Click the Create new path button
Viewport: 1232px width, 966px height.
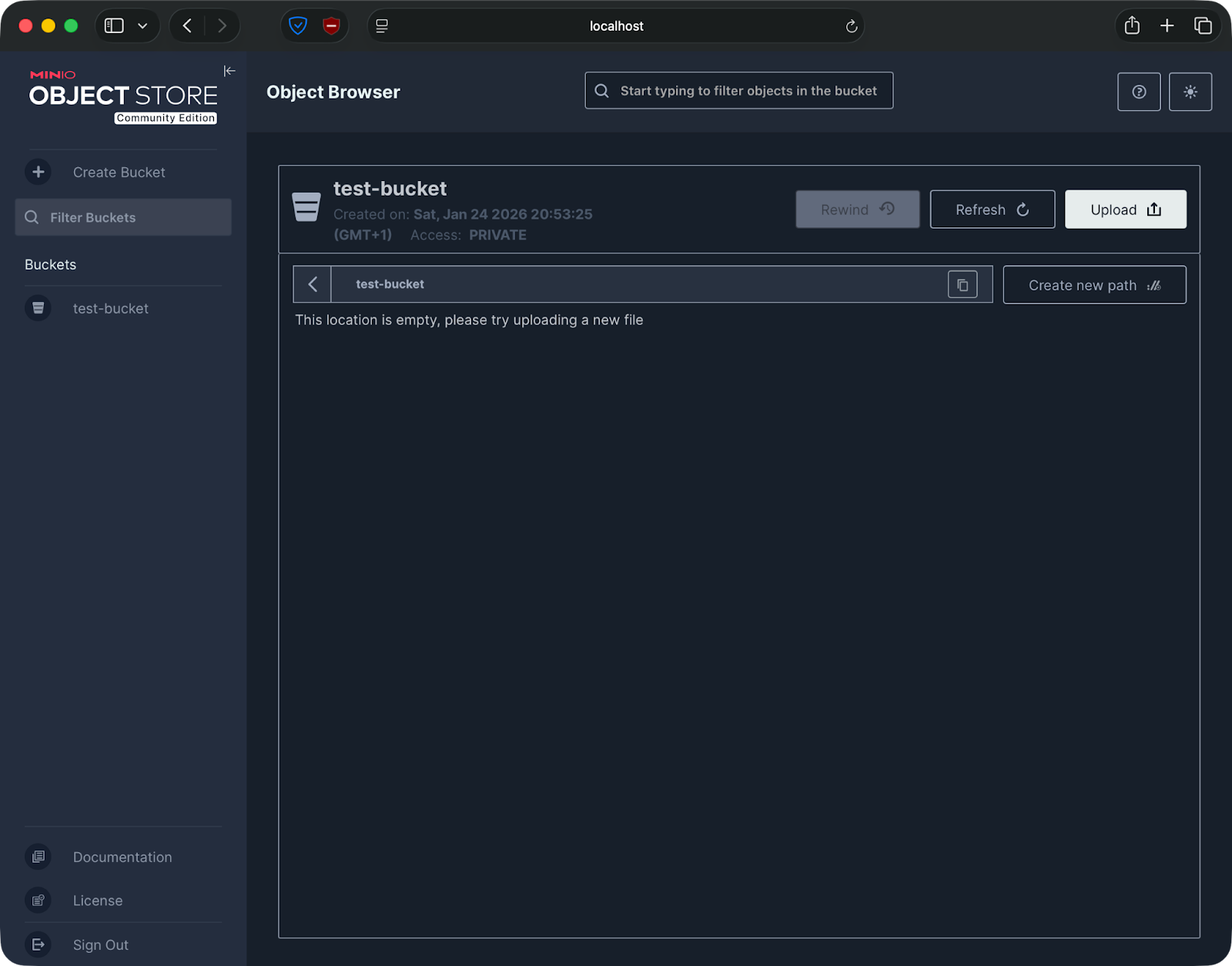click(x=1094, y=284)
